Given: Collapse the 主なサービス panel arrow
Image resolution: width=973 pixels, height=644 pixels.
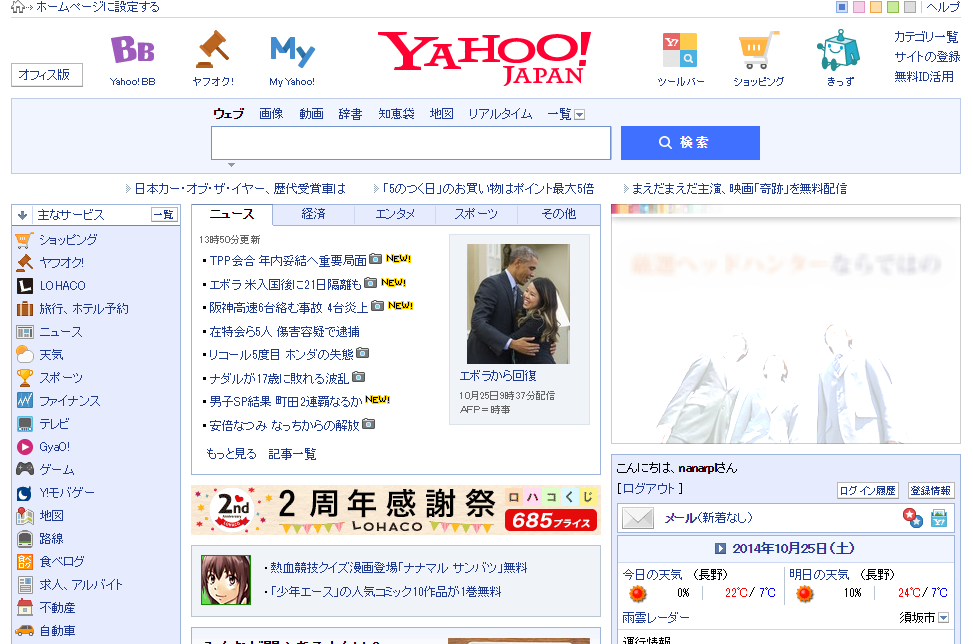Looking at the screenshot, I should coord(22,215).
